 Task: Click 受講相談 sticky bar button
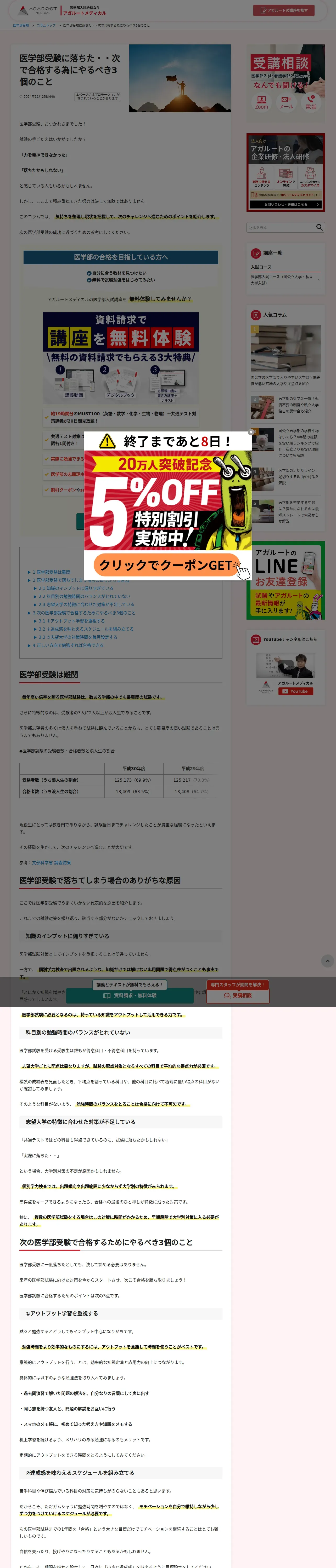238,996
